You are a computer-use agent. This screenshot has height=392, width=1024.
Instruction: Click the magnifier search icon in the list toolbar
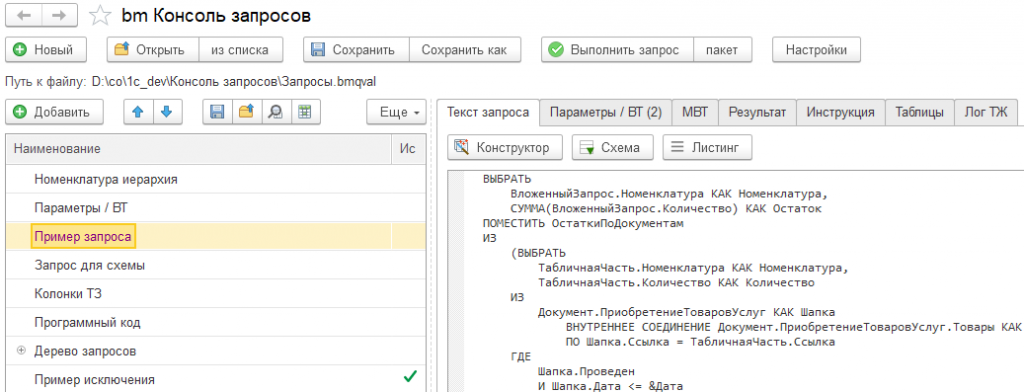pyautogui.click(x=276, y=112)
